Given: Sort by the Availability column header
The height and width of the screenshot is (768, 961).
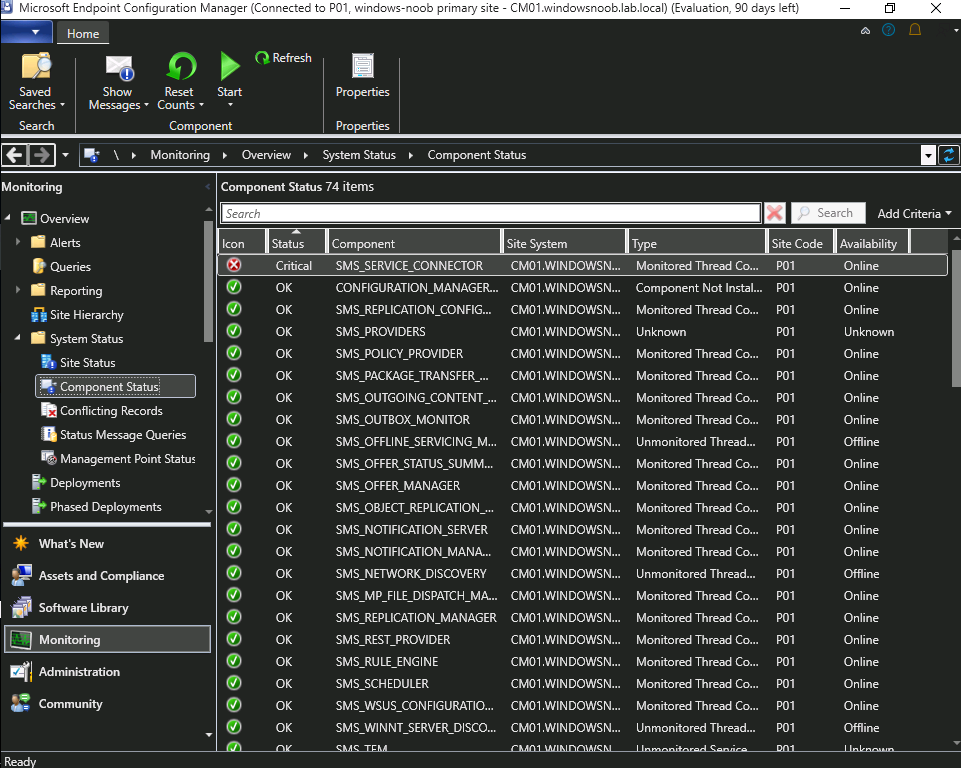Looking at the screenshot, I should tap(872, 243).
